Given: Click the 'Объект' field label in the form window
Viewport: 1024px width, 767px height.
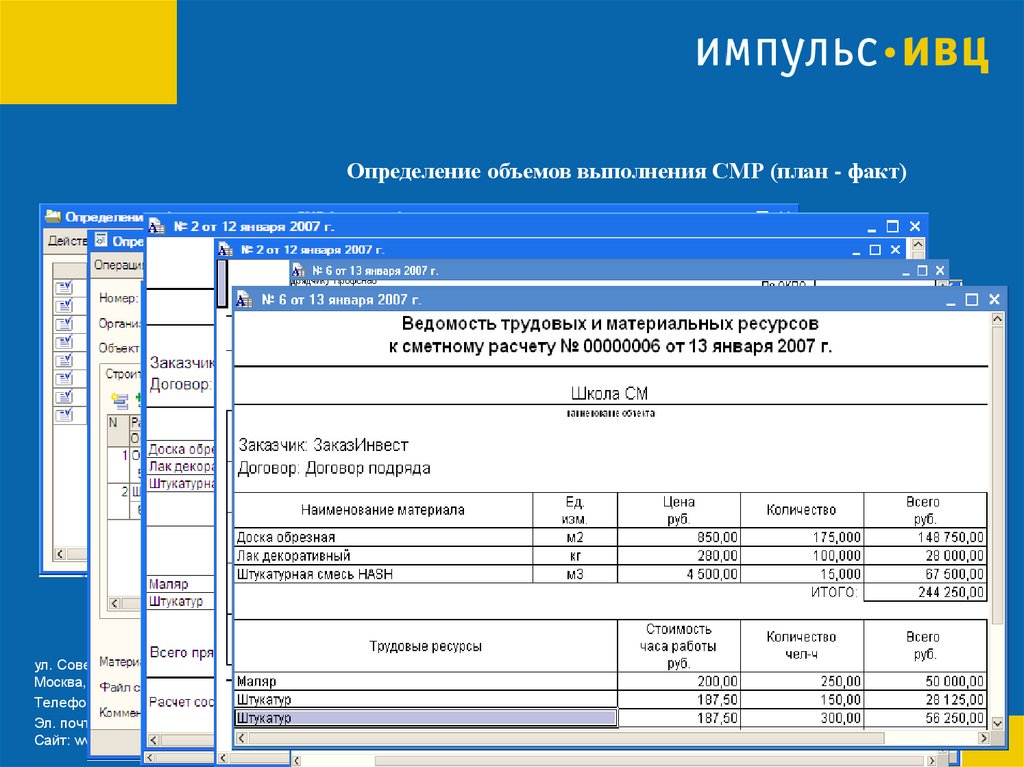Looking at the screenshot, I should 119,348.
